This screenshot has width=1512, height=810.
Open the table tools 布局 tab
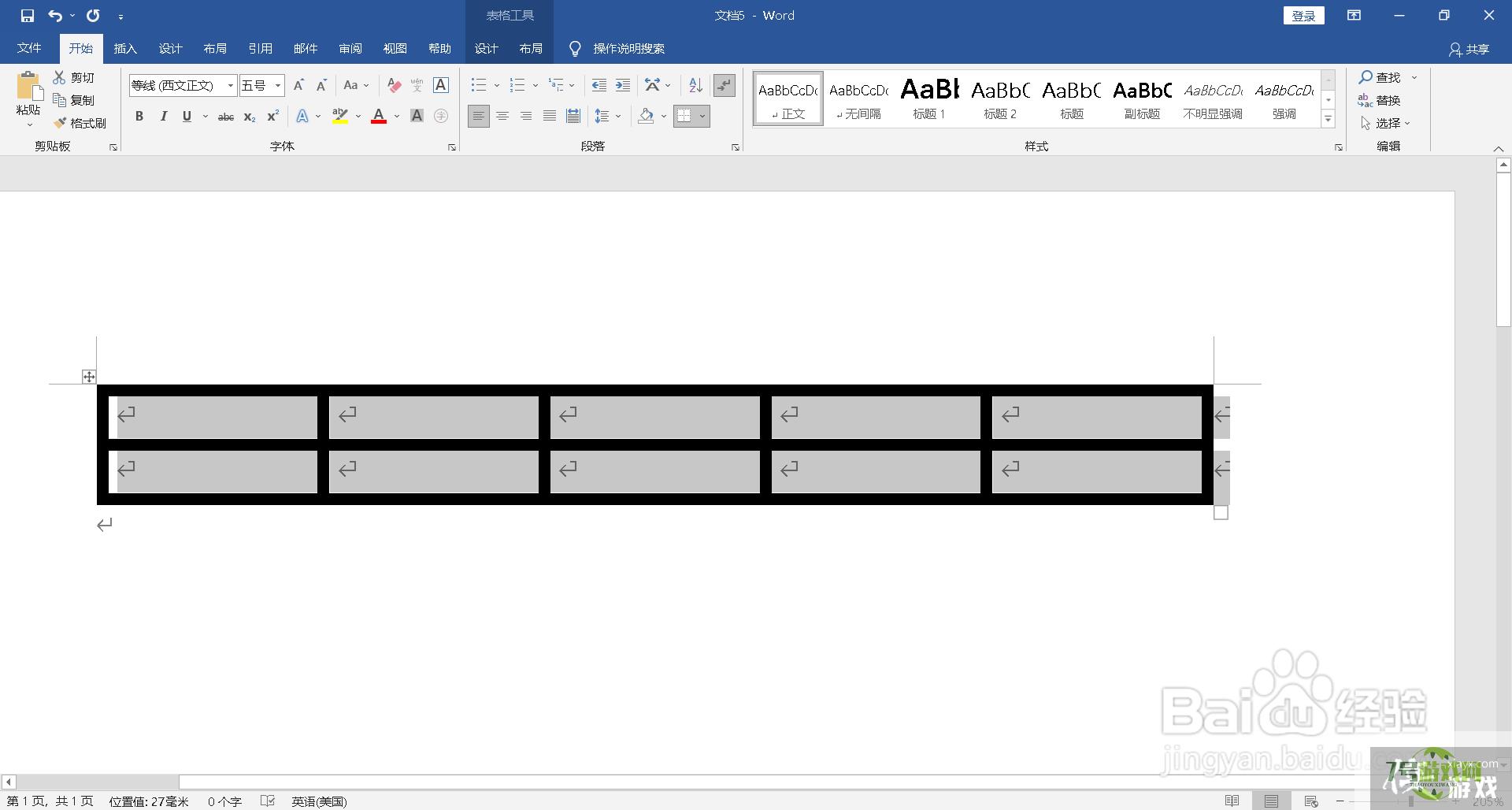[x=531, y=49]
